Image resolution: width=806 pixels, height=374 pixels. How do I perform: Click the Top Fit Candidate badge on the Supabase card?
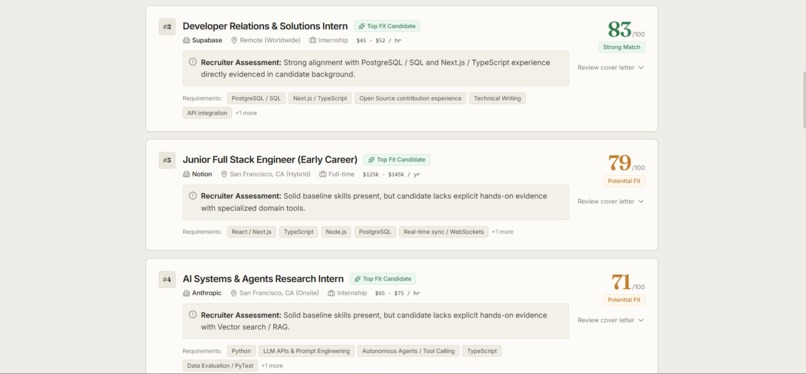tap(387, 26)
